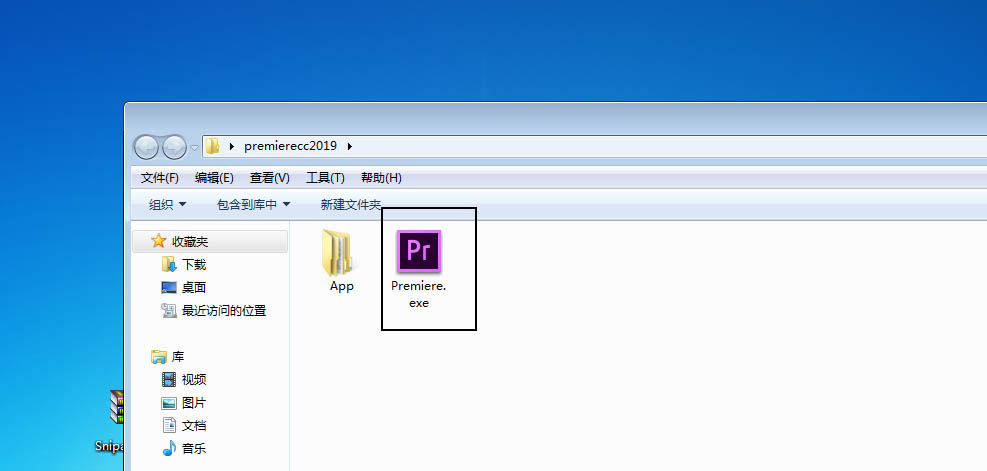Click the 桌面 monitor icon
Viewport: 987px width, 471px height.
pos(169,288)
